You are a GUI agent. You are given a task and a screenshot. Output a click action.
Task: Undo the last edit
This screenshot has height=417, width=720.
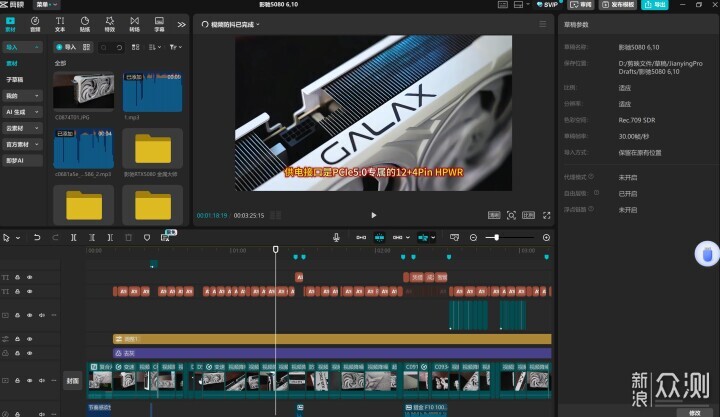[x=37, y=237]
